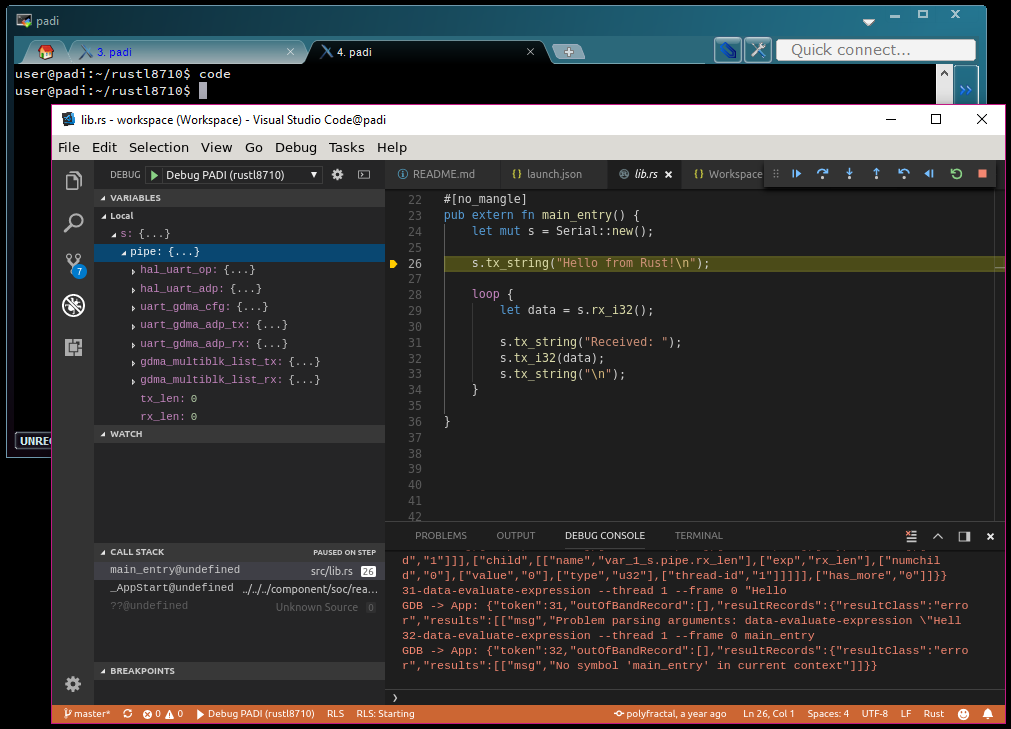Expand uart_gdma_cfg variable
The width and height of the screenshot is (1011, 729).
133,307
